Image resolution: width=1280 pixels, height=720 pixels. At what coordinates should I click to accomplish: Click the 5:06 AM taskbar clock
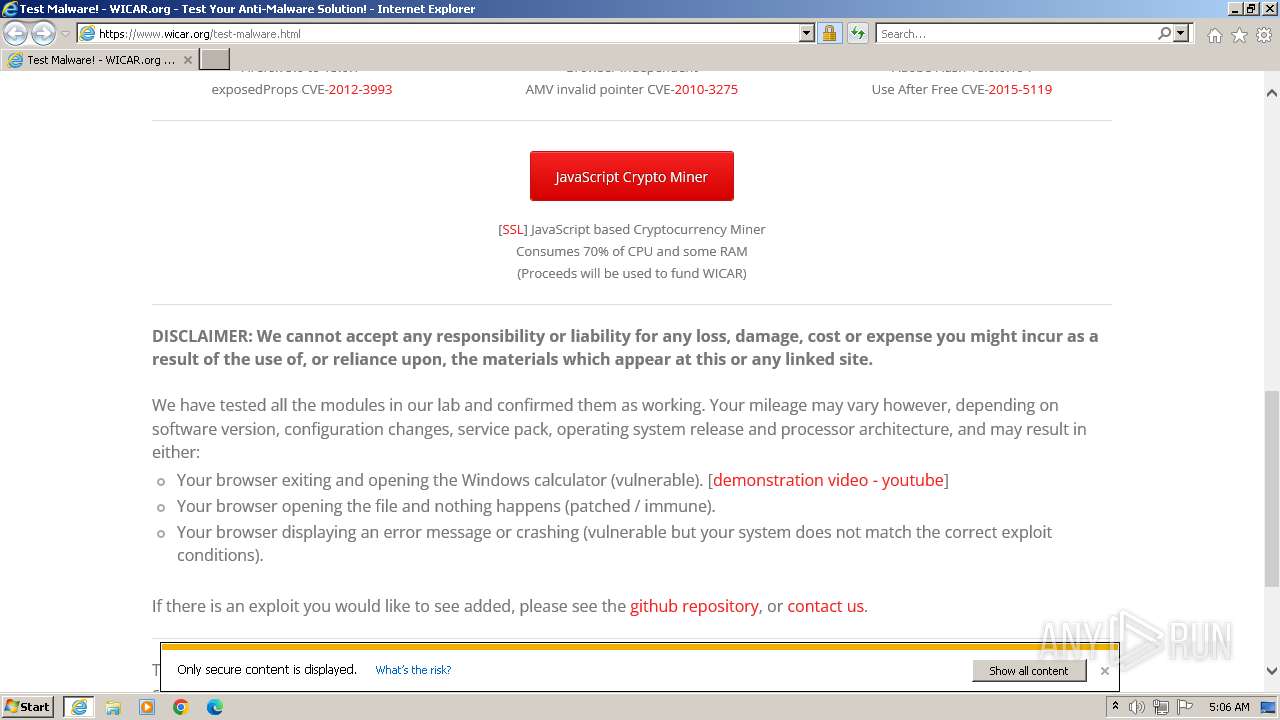click(1229, 707)
